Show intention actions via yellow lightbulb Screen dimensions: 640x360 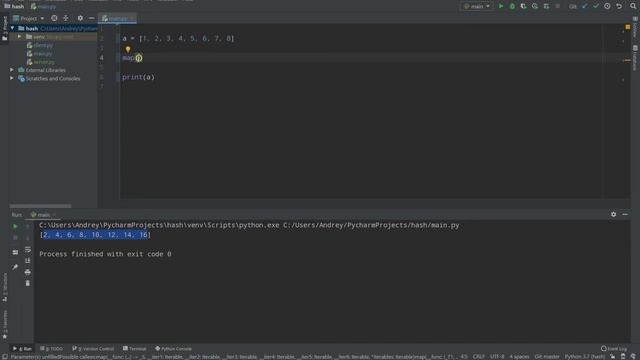coord(128,49)
